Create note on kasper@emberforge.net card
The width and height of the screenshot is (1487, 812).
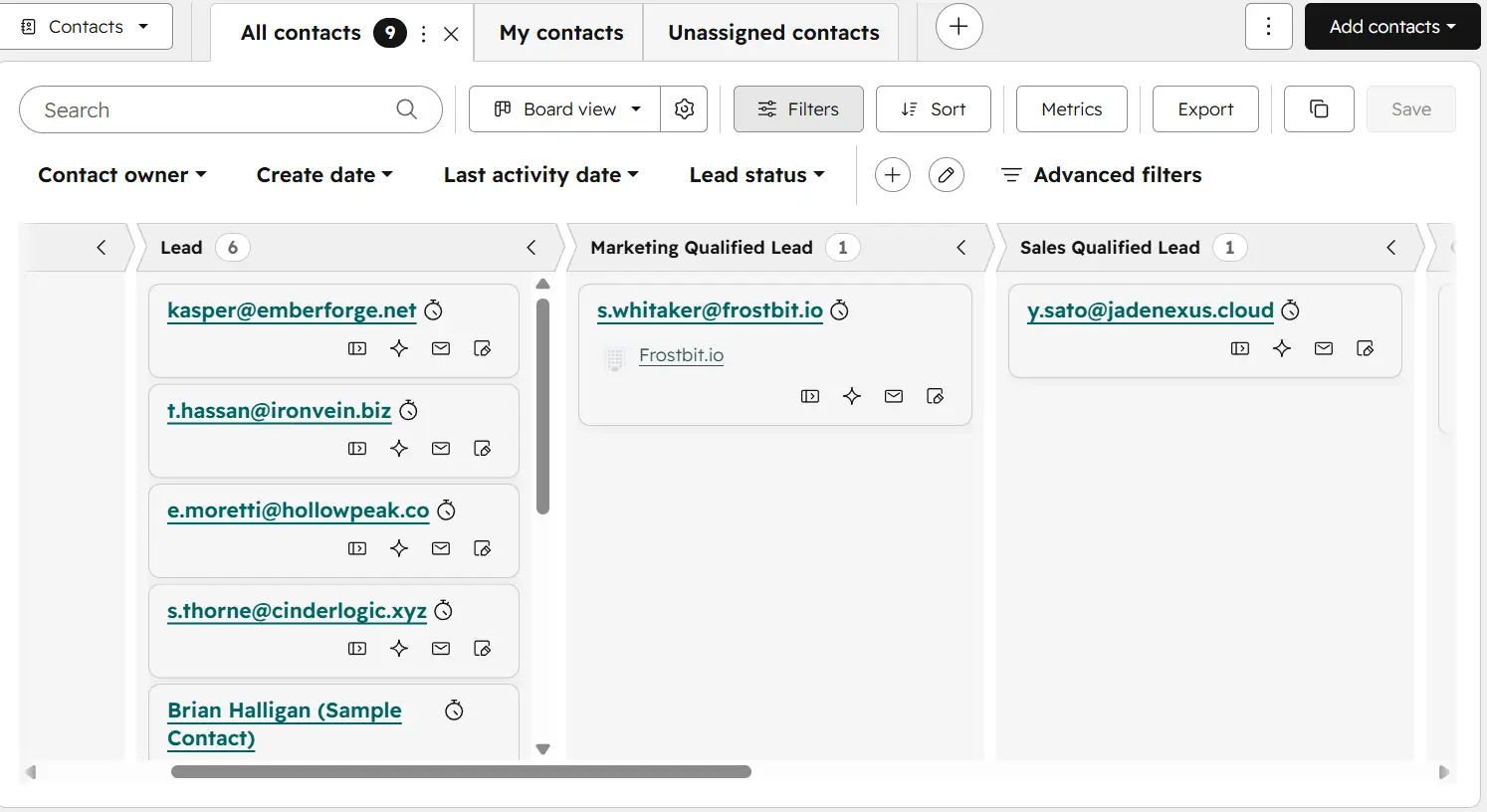[483, 348]
